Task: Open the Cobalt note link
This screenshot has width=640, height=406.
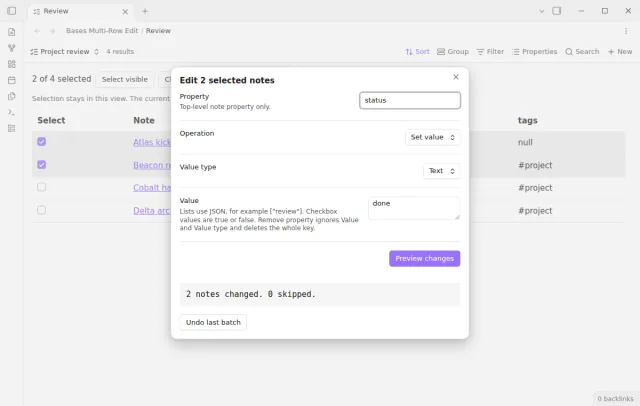Action: pos(152,188)
